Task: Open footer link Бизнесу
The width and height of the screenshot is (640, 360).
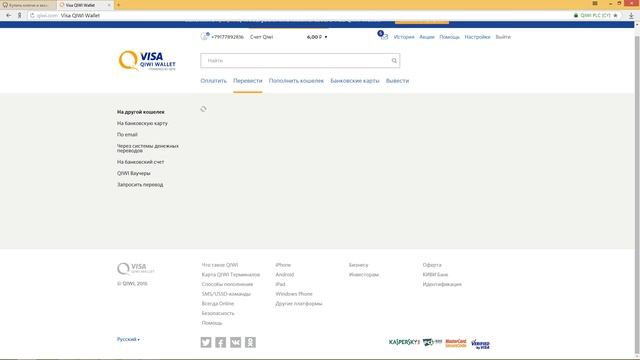Action: point(358,265)
